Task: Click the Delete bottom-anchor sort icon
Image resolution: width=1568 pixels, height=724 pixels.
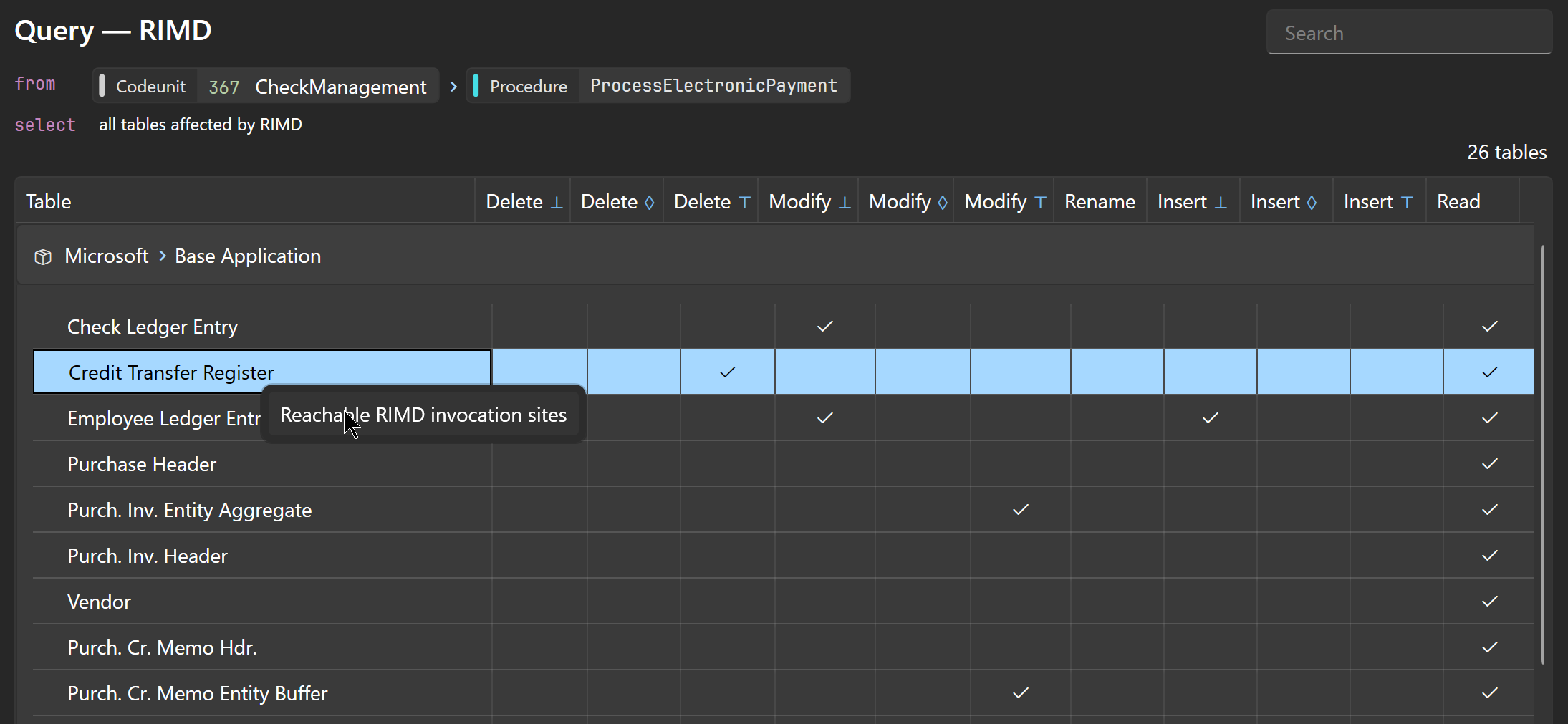Action: tap(557, 203)
